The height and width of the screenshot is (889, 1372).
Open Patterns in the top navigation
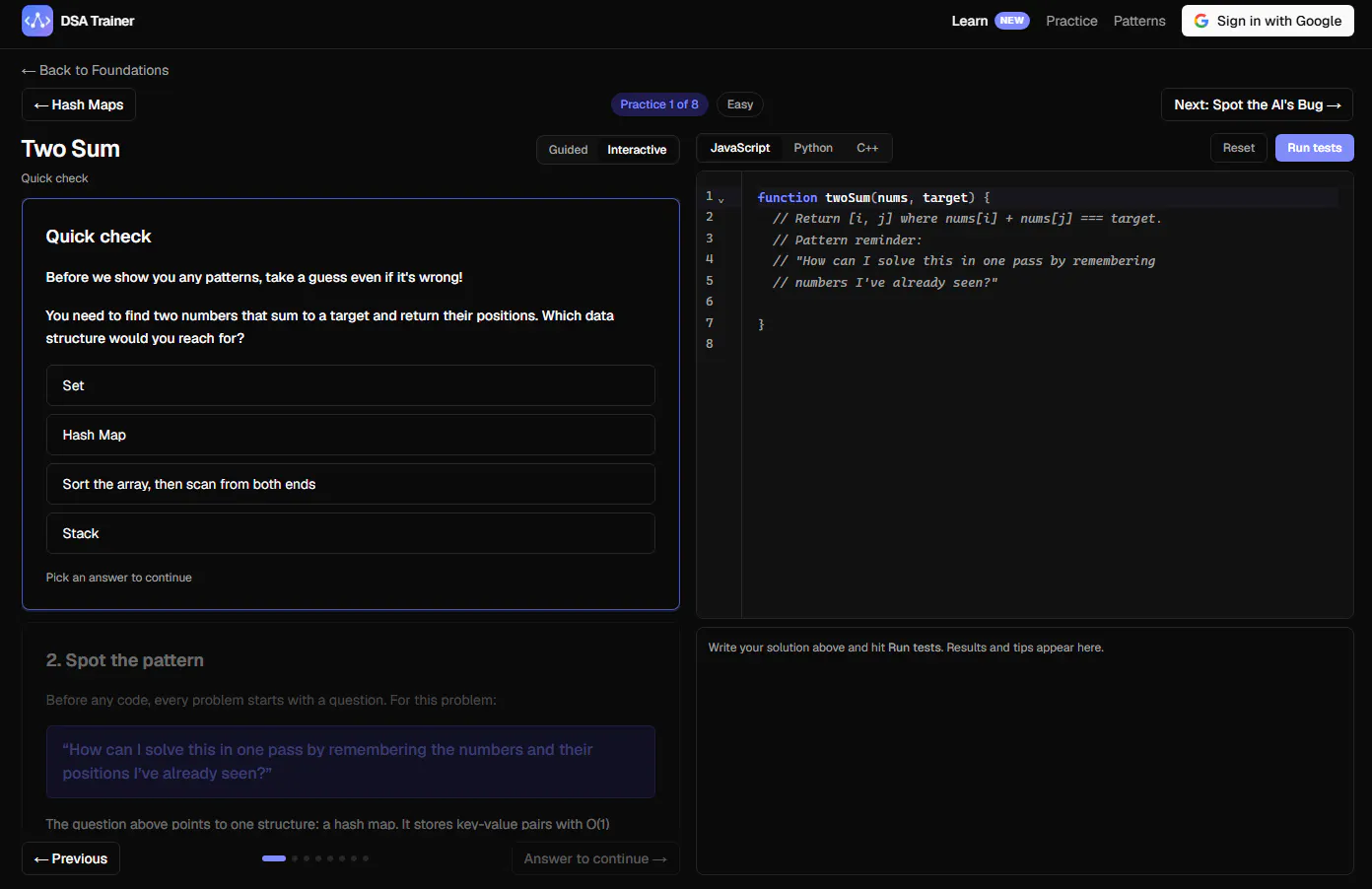(x=1139, y=21)
